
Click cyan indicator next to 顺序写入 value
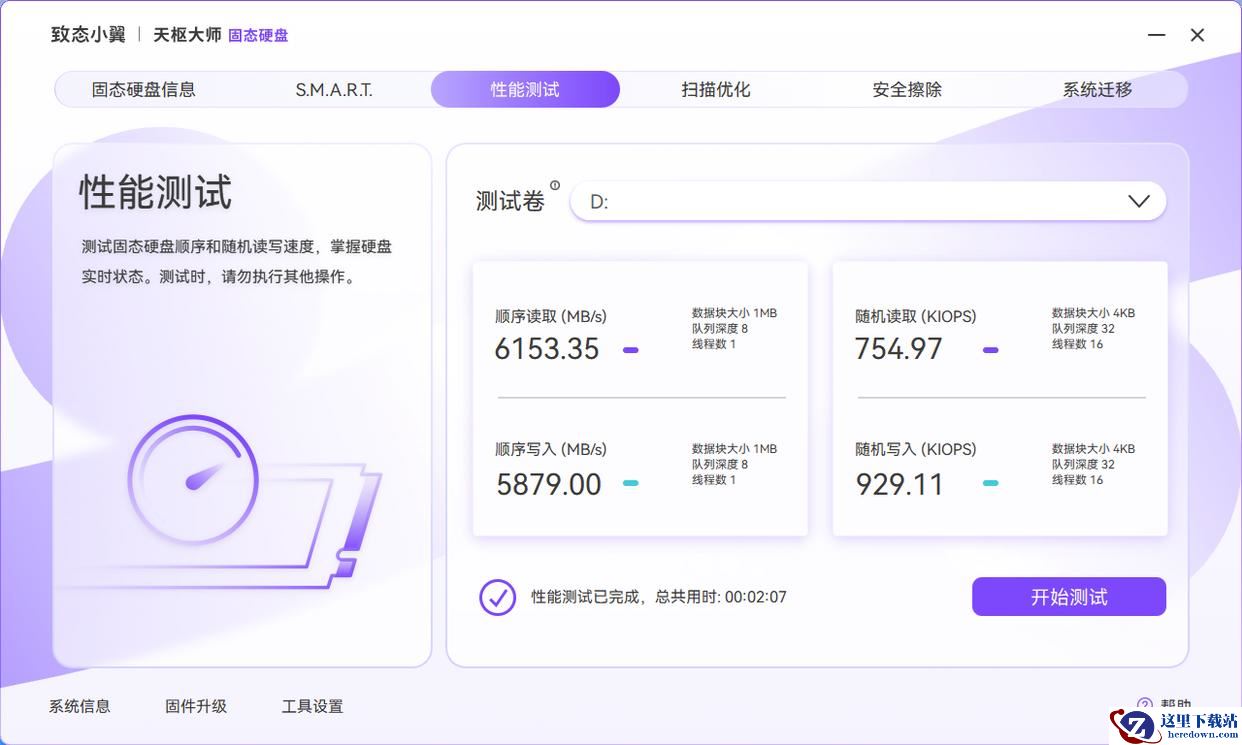[630, 483]
